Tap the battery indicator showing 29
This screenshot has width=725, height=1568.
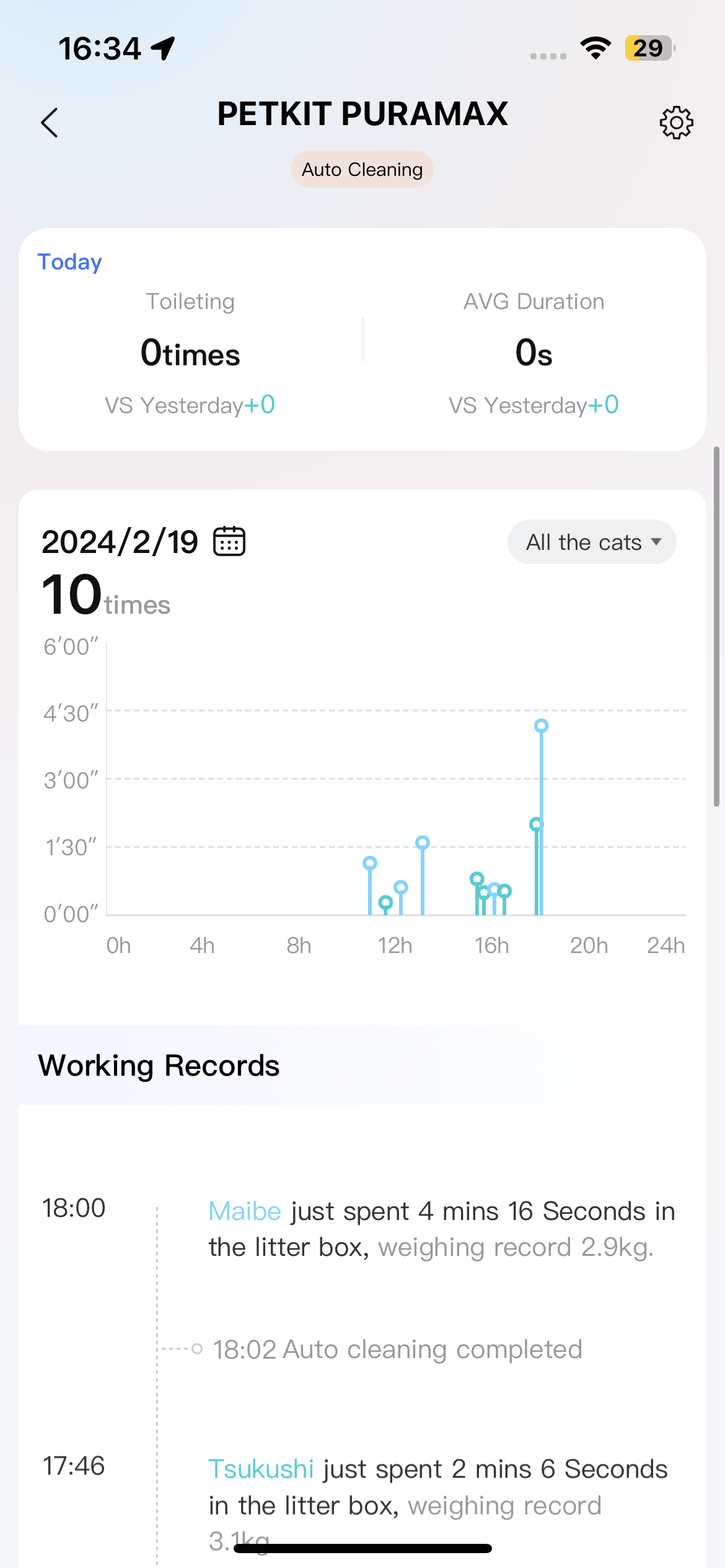tap(649, 48)
